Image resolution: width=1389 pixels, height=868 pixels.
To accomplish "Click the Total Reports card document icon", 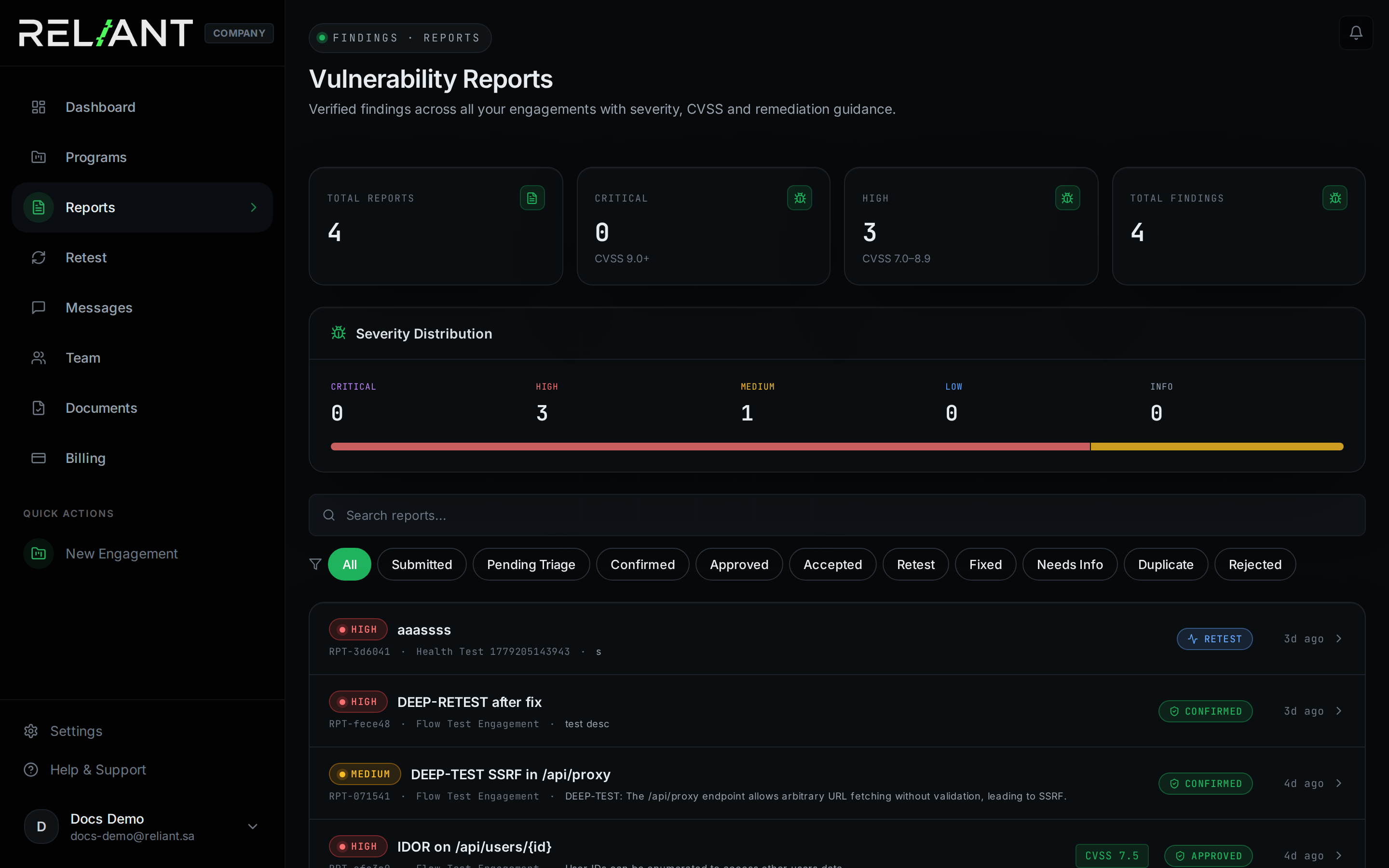I will click(x=532, y=198).
